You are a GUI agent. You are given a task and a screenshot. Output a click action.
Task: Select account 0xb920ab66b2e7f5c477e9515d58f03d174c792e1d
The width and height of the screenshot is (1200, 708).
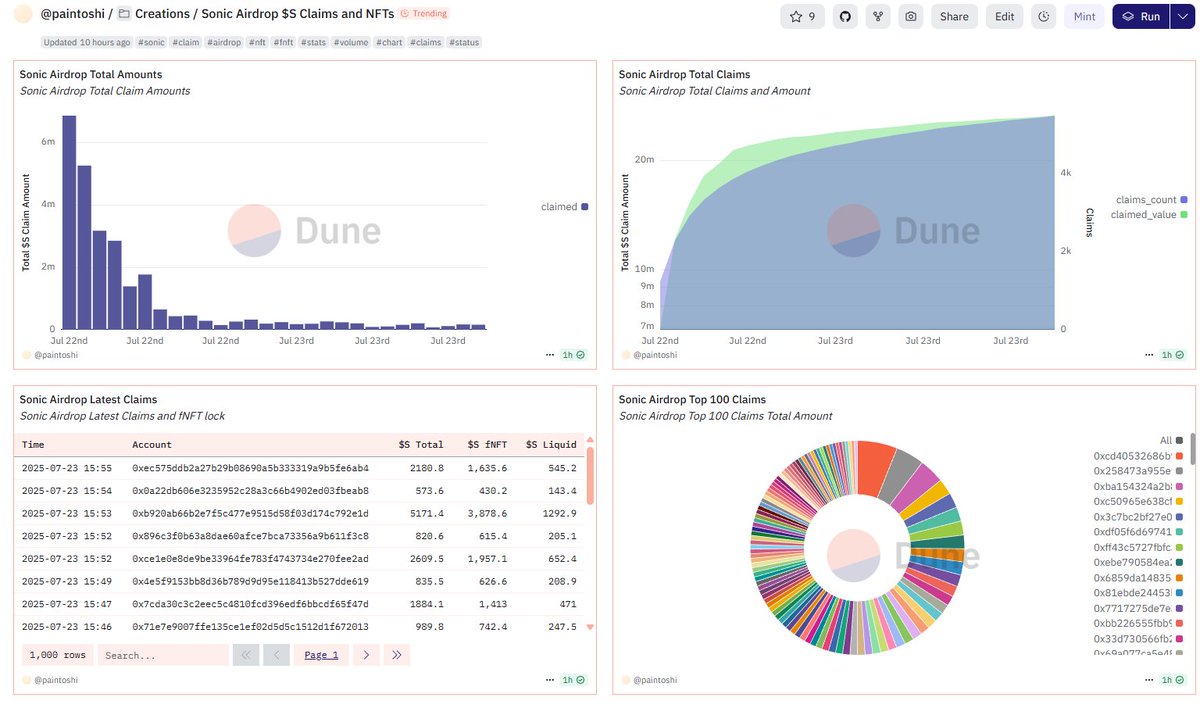pos(250,513)
